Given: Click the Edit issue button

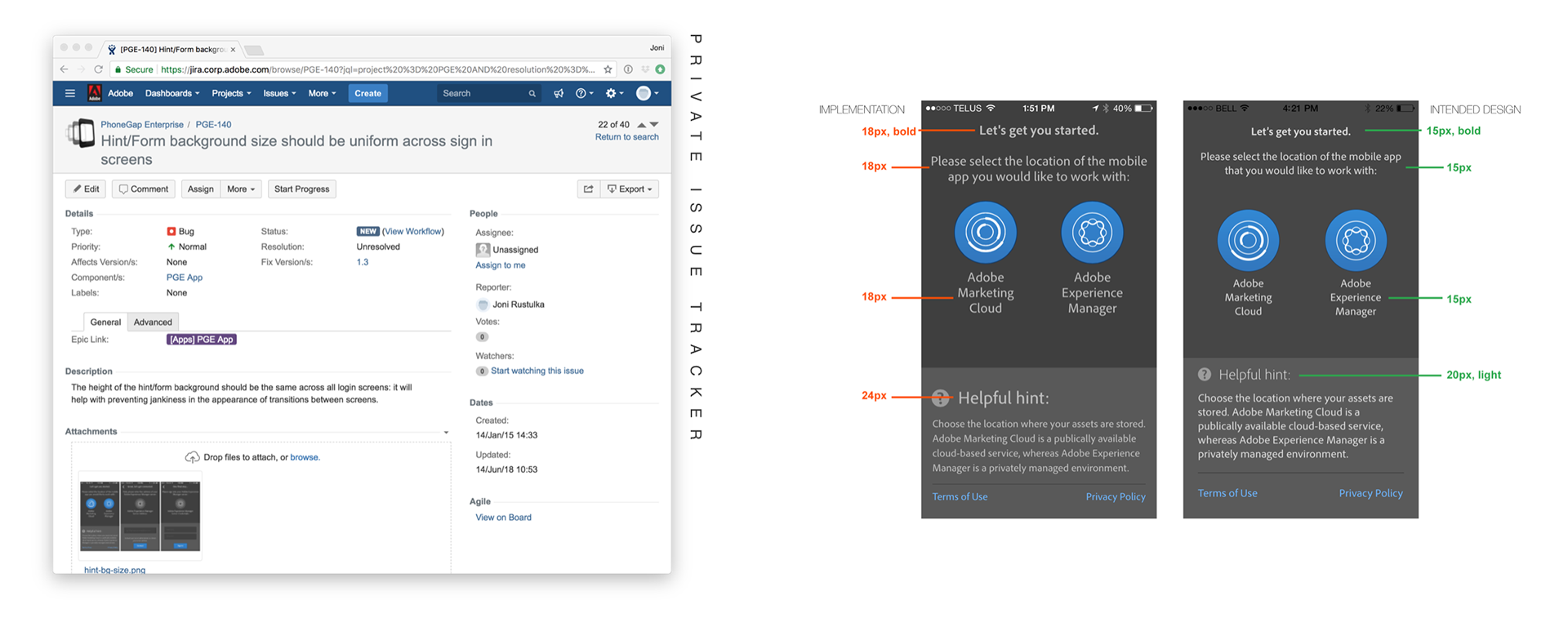Looking at the screenshot, I should (86, 189).
